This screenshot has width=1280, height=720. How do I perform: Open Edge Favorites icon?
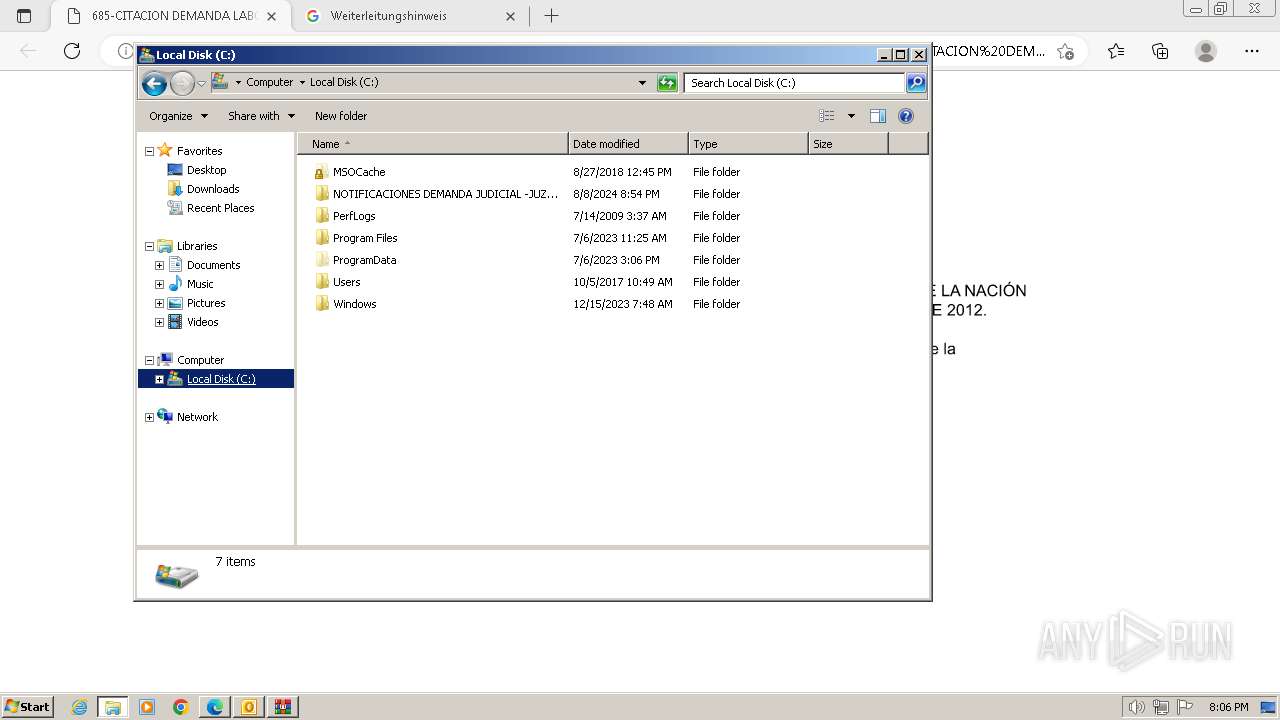1116,51
